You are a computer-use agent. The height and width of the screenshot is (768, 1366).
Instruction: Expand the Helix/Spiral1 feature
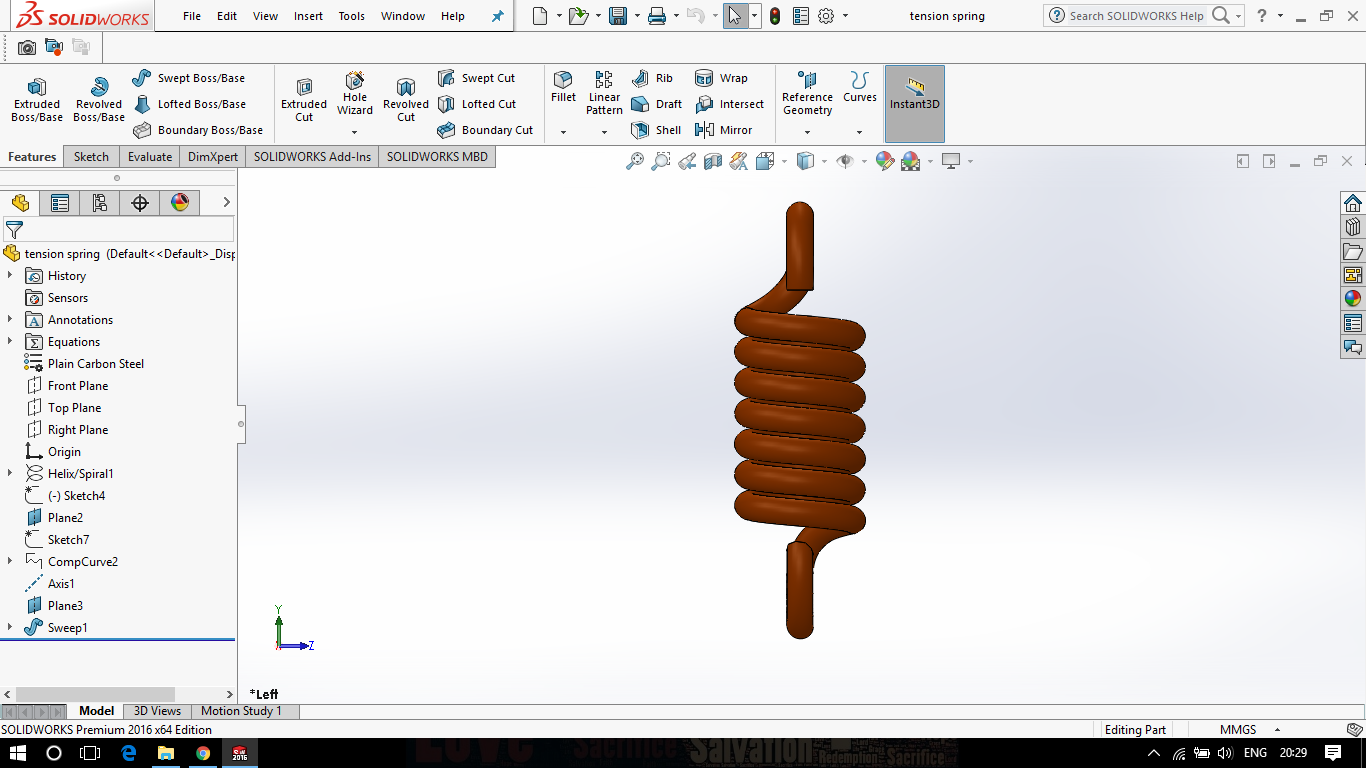[10, 473]
